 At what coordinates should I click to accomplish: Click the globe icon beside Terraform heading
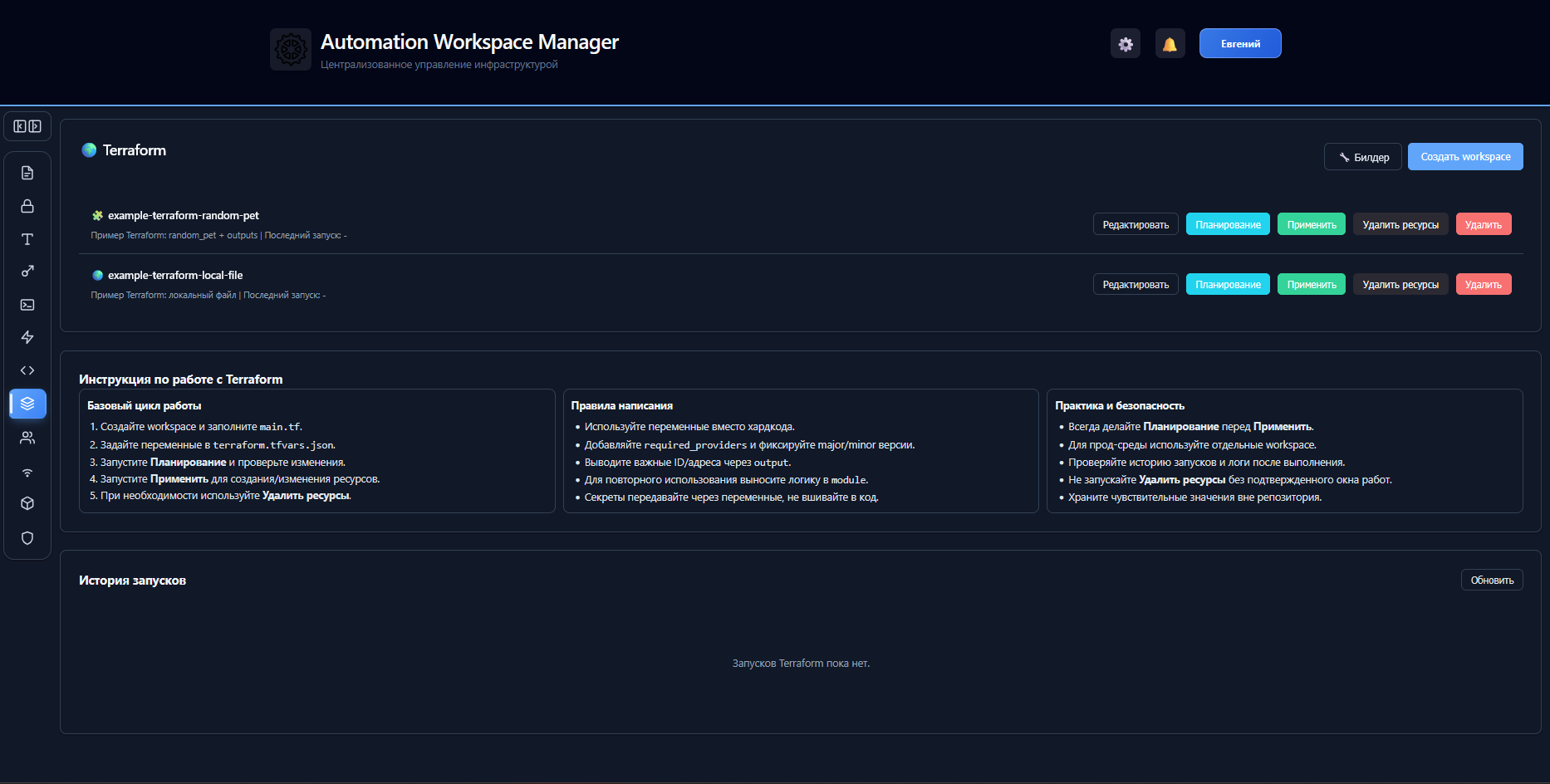click(89, 150)
